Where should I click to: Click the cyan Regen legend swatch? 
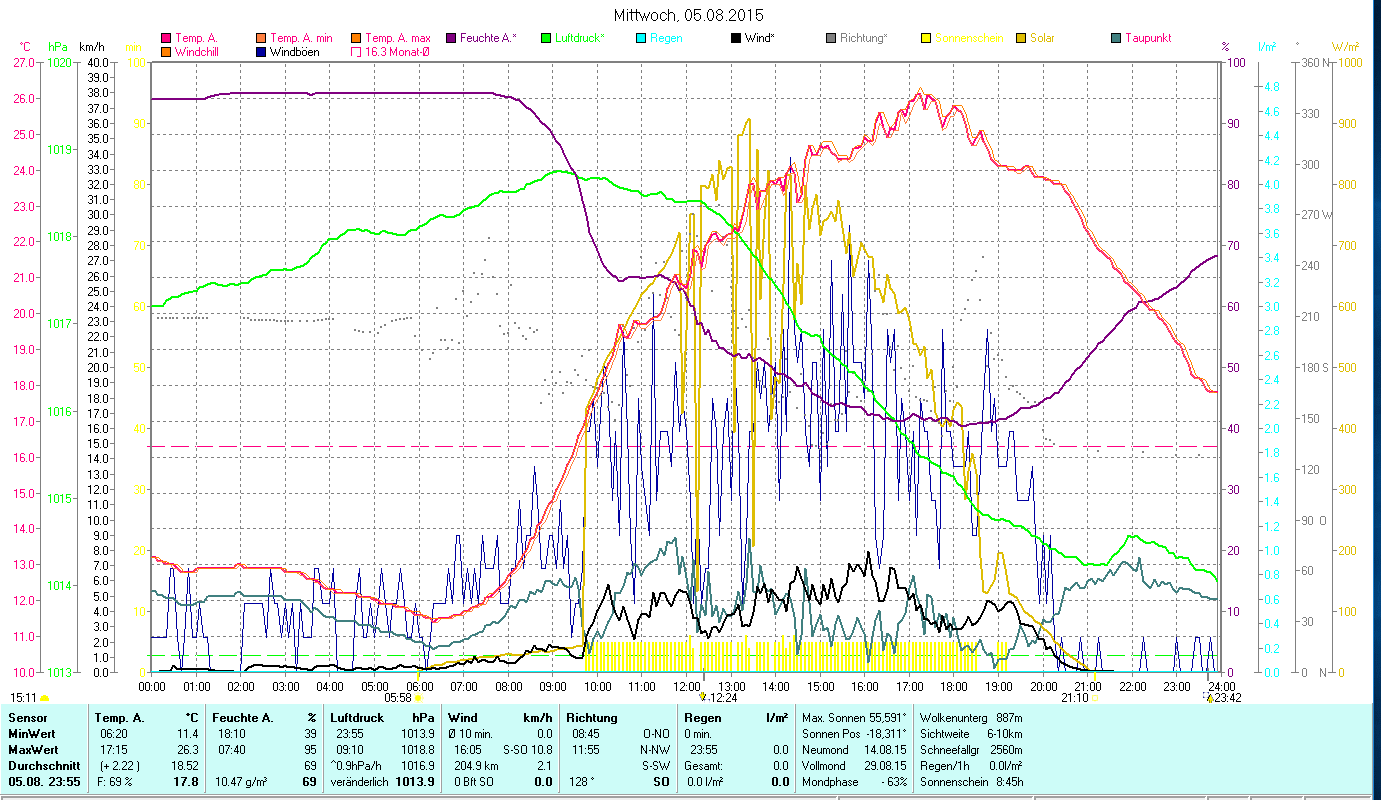640,38
